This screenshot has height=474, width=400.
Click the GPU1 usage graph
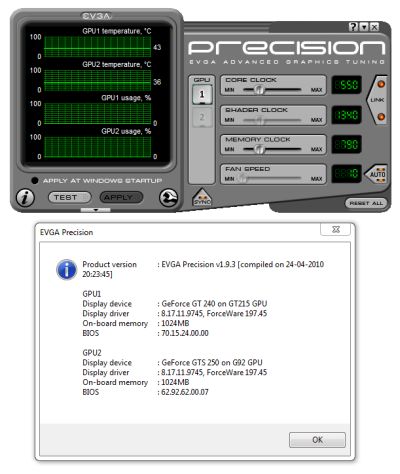(x=98, y=113)
